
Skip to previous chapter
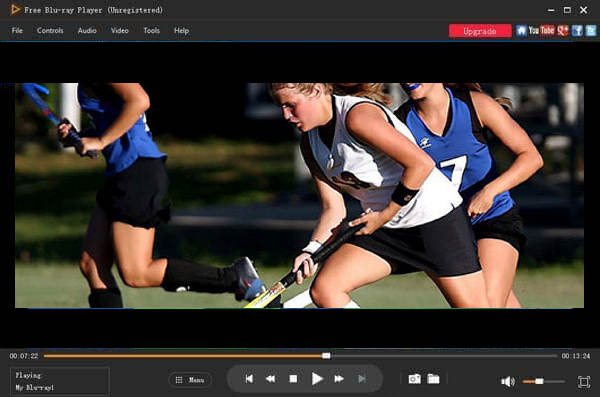pyautogui.click(x=249, y=379)
